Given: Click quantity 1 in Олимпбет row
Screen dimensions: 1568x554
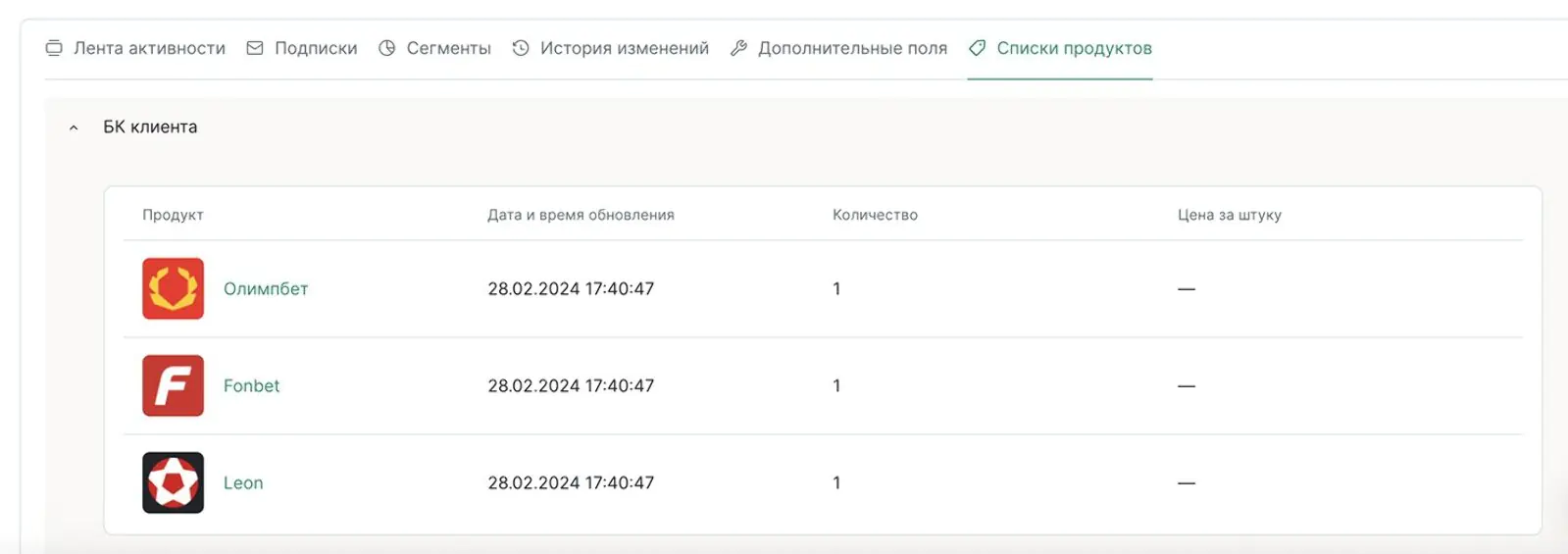Looking at the screenshot, I should 836,288.
